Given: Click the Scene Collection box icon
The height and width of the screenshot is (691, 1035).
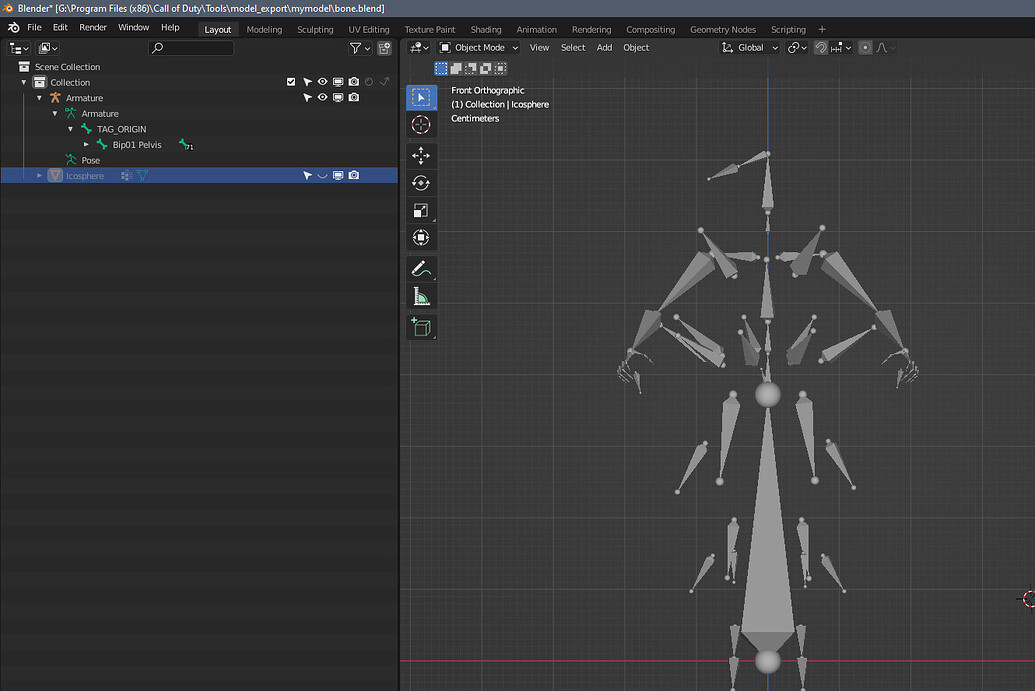Looking at the screenshot, I should click(24, 67).
